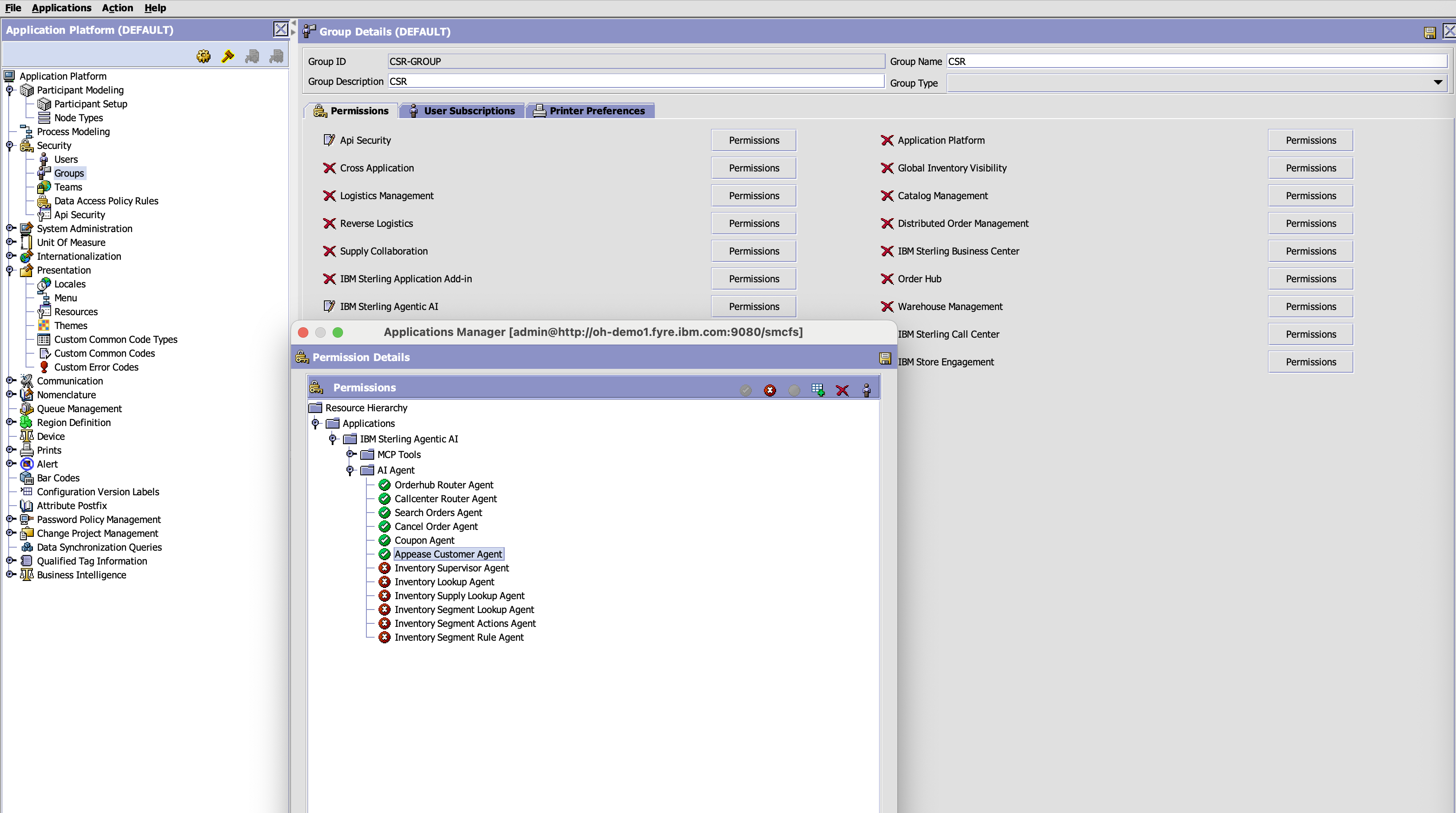Open the Action menu

(117, 8)
